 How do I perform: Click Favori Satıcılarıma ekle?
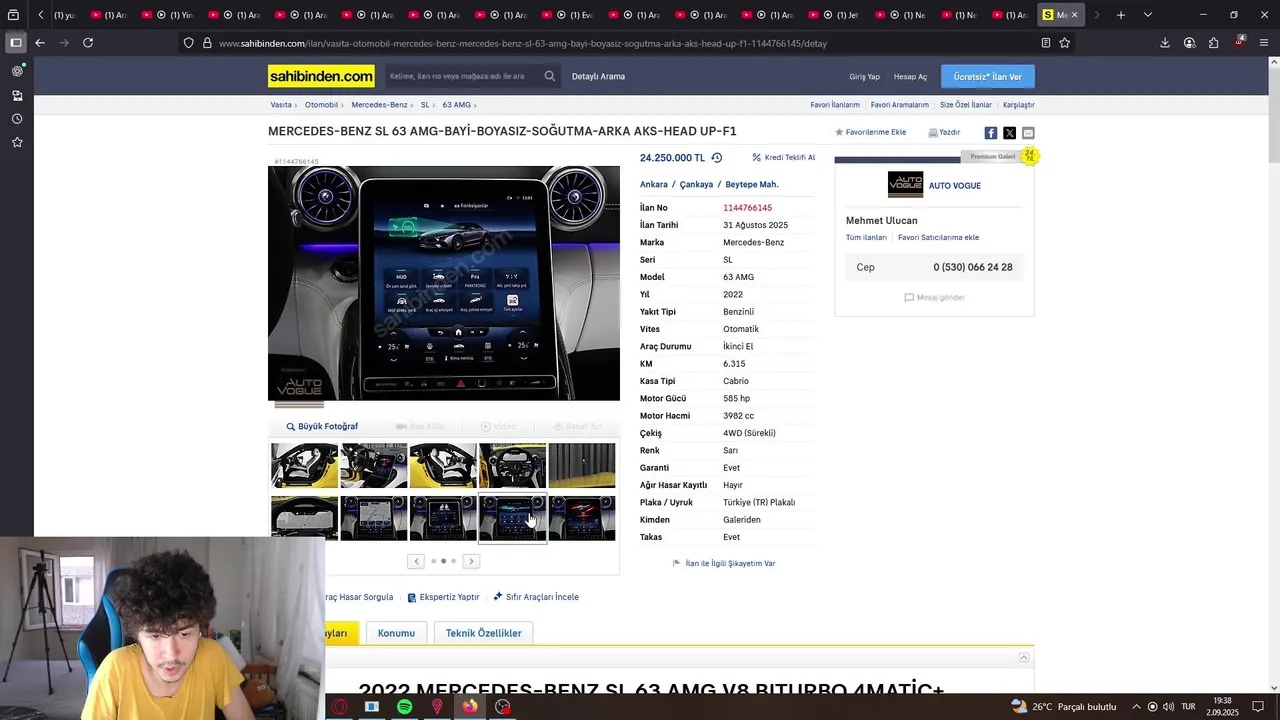938,238
